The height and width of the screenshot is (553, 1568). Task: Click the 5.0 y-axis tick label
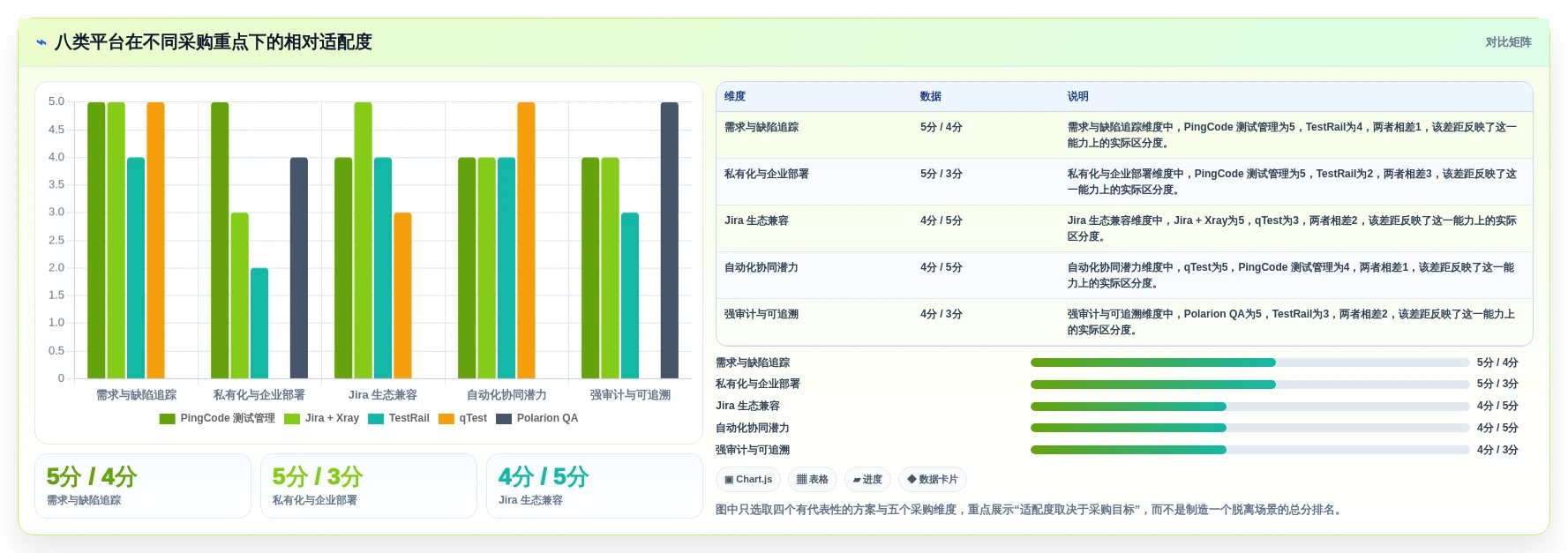click(x=56, y=102)
